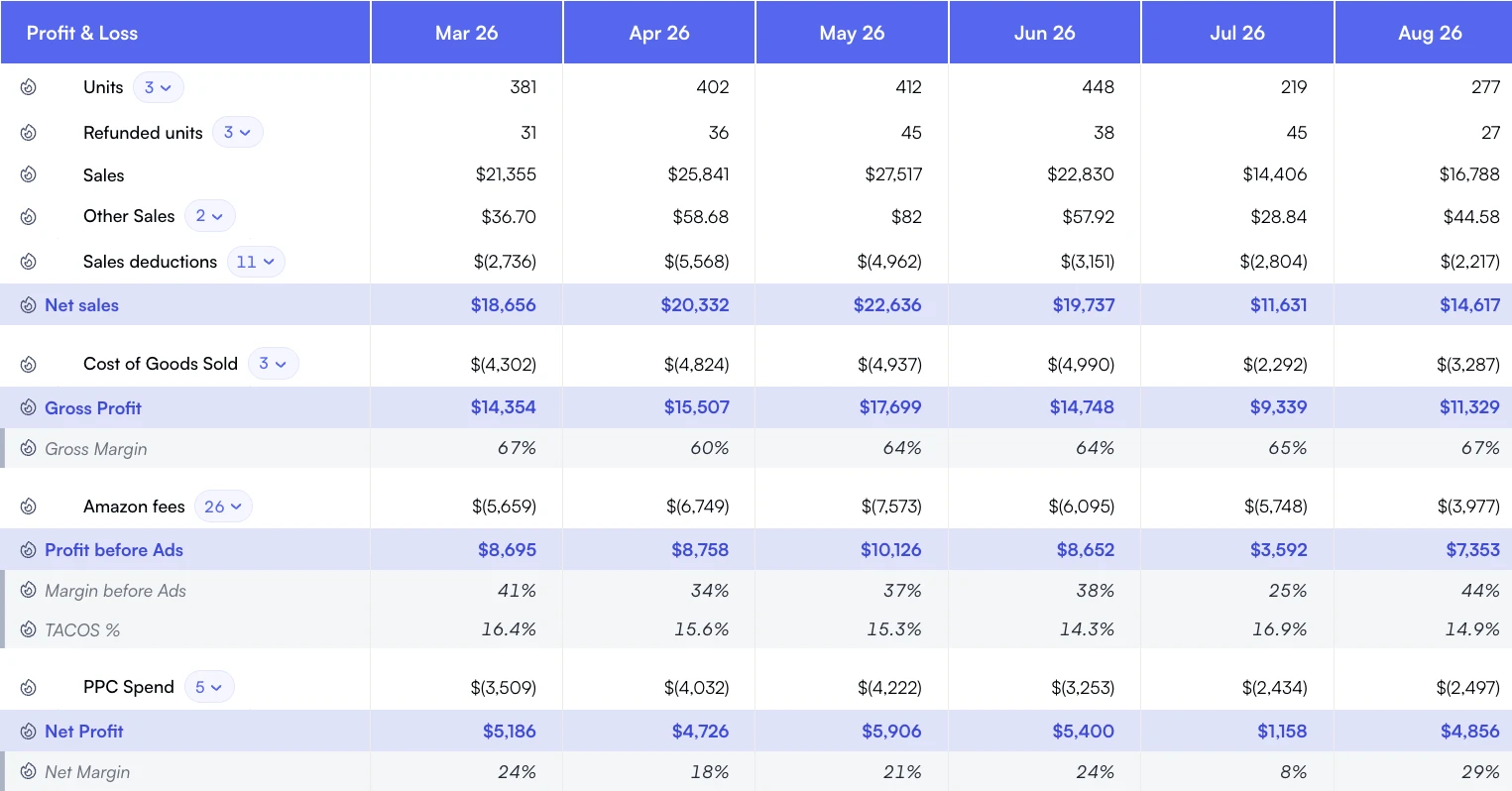This screenshot has width=1512, height=791.
Task: Click the Gross Profit value $11,329
Action: pyautogui.click(x=1469, y=407)
